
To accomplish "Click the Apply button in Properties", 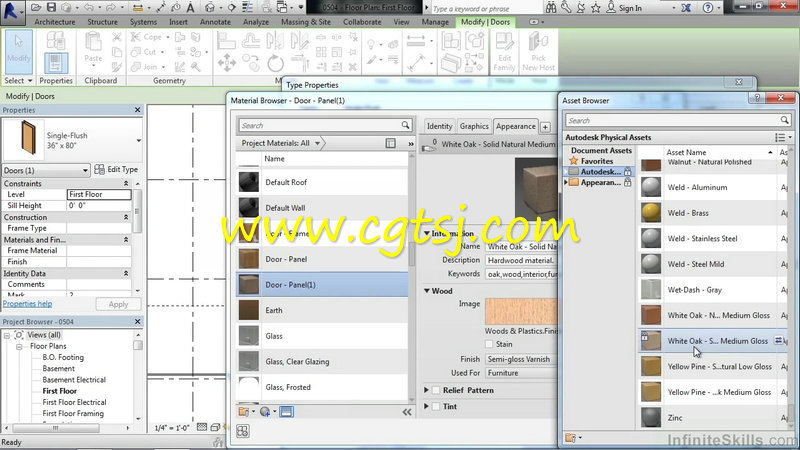I will coord(118,304).
